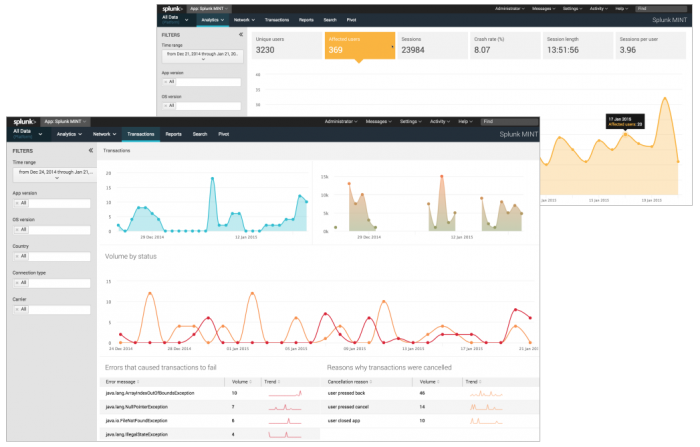Expand the All Data selector in the Transactions window
Viewport: 700px width, 447px height.
point(28,134)
